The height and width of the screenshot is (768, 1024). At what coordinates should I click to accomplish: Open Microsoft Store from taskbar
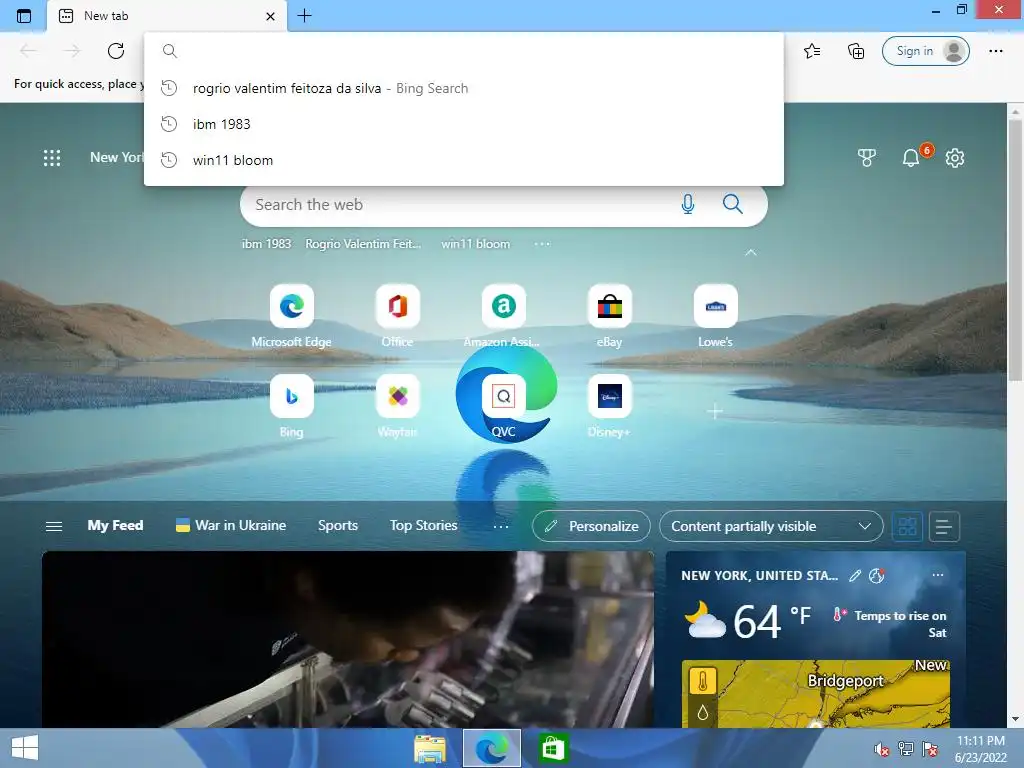pyautogui.click(x=553, y=748)
